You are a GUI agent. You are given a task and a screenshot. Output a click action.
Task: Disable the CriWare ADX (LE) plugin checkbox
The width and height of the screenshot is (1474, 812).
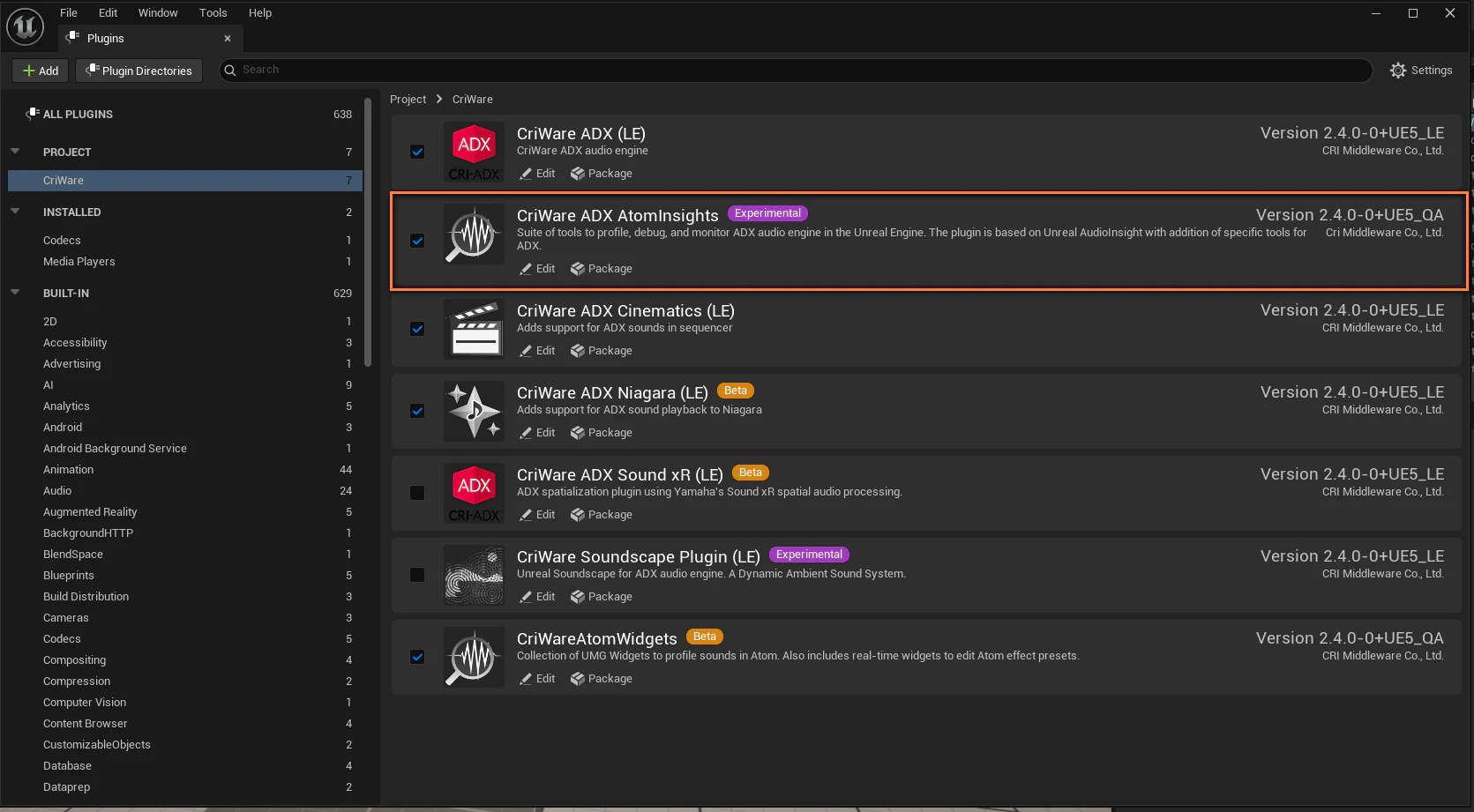pyautogui.click(x=417, y=152)
